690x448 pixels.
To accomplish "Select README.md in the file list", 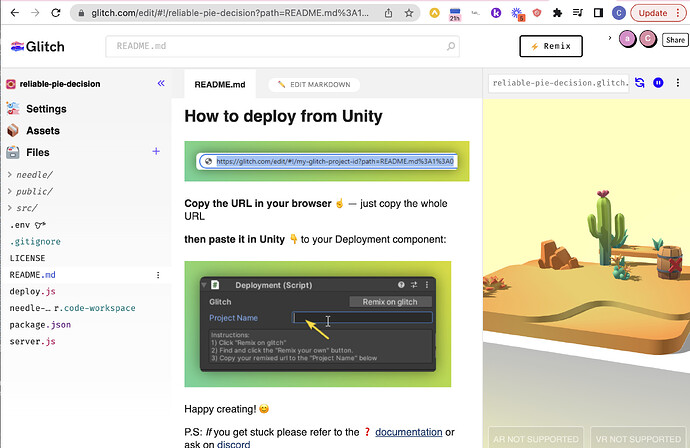I will point(33,275).
